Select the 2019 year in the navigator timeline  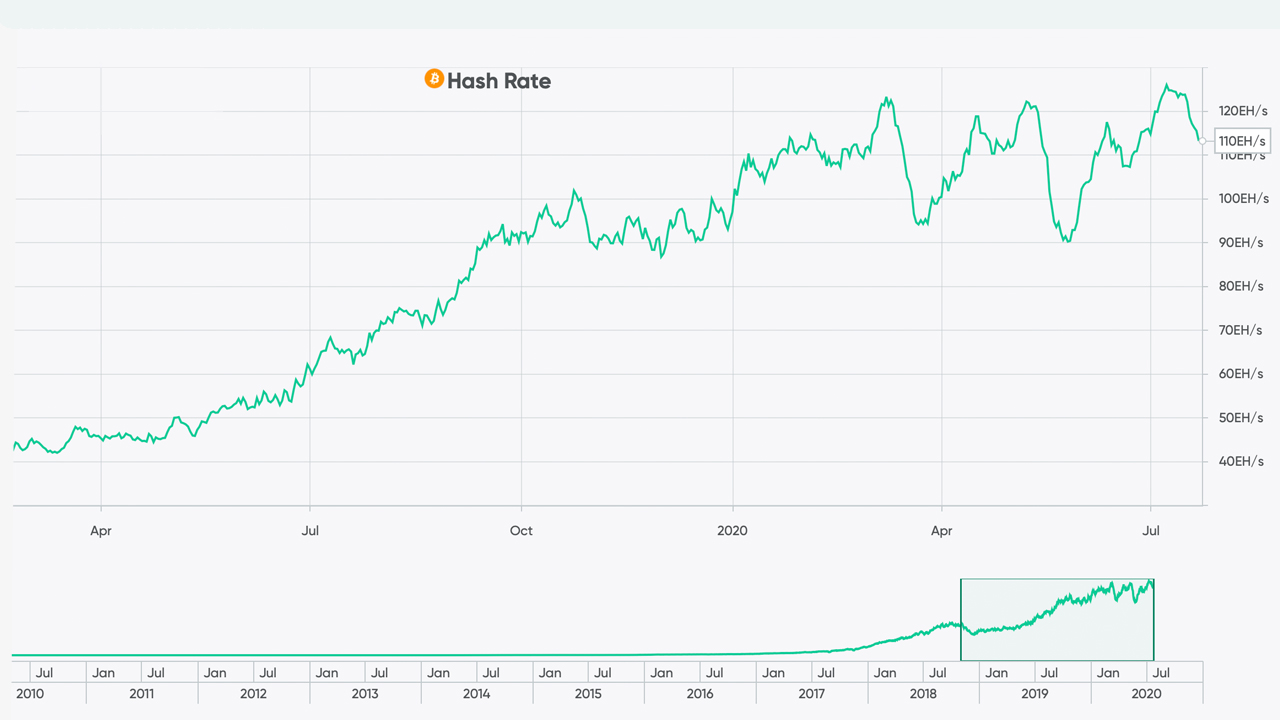(x=1035, y=693)
